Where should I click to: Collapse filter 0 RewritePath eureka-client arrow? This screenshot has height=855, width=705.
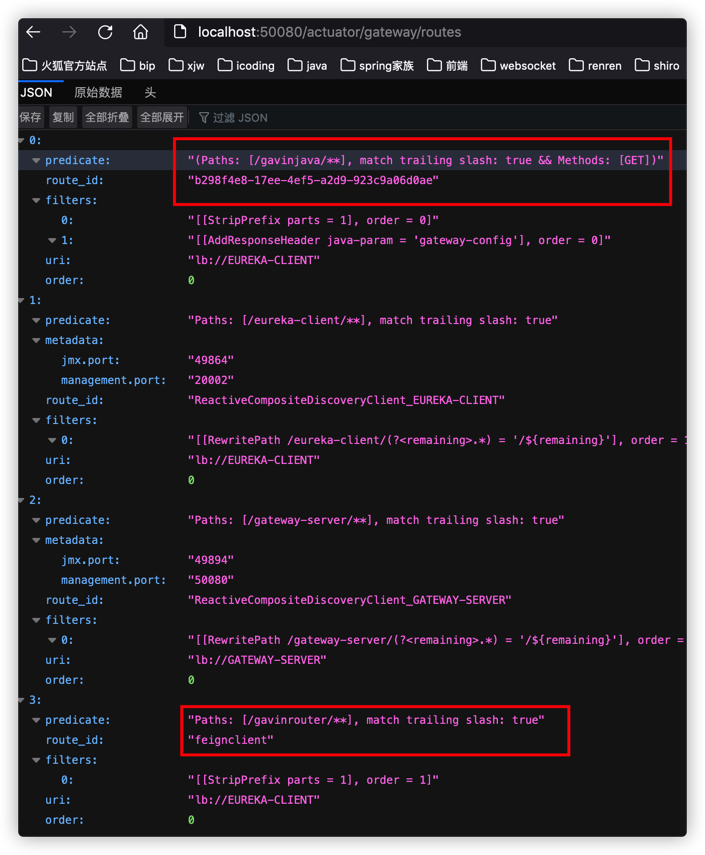click(52, 441)
